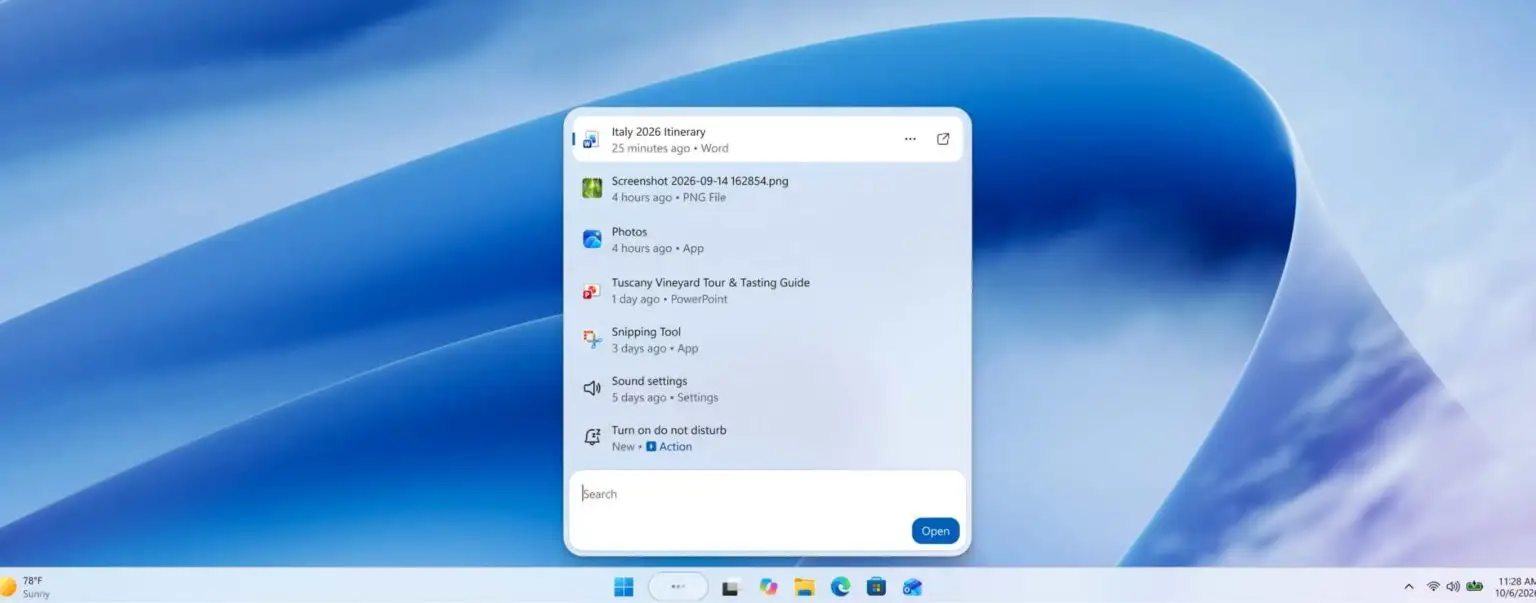The image size is (1536, 603).
Task: Click the three-dot more options icon
Action: 910,139
